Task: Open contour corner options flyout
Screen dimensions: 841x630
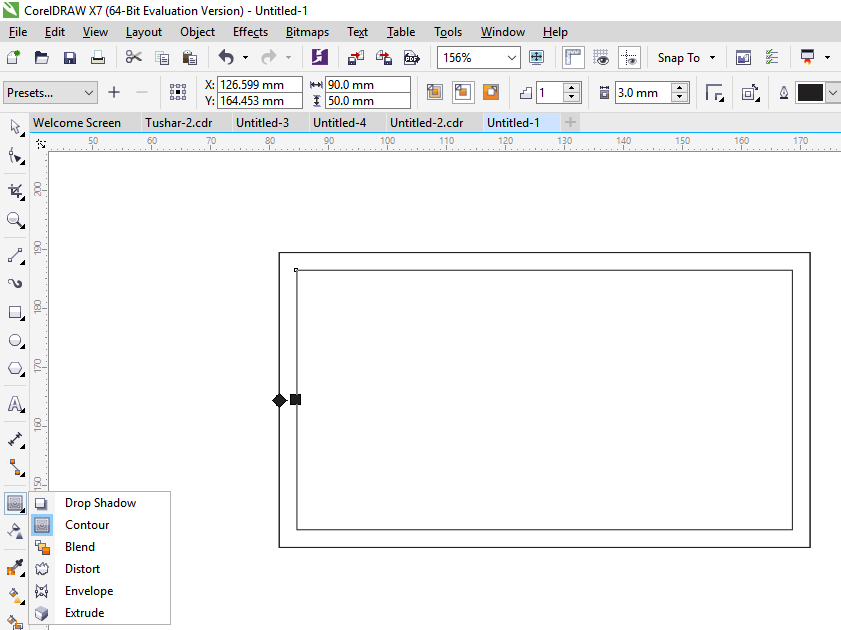Action: click(x=714, y=93)
